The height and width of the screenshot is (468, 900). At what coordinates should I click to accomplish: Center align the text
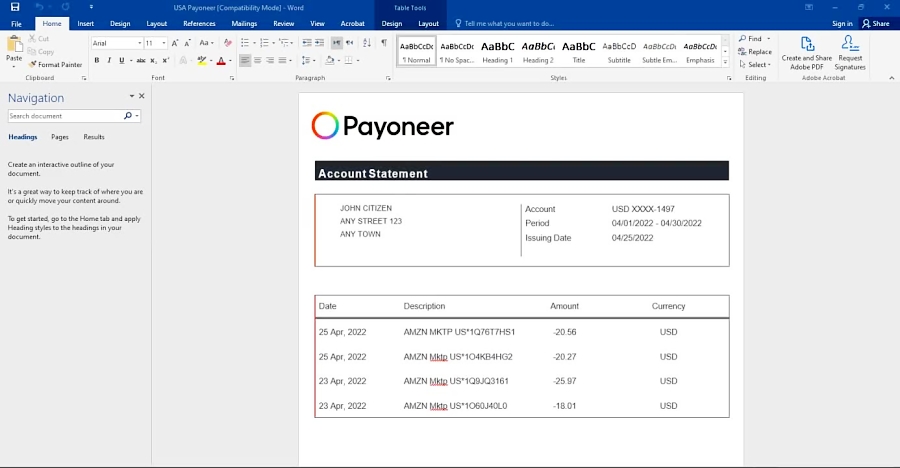click(x=258, y=60)
